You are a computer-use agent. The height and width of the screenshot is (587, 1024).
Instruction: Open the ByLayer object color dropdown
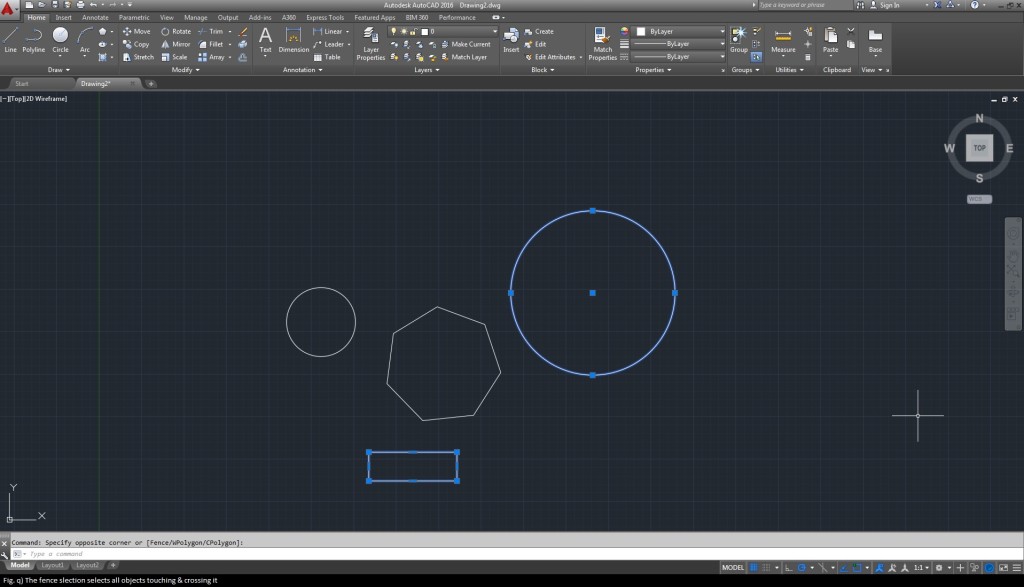click(x=680, y=31)
